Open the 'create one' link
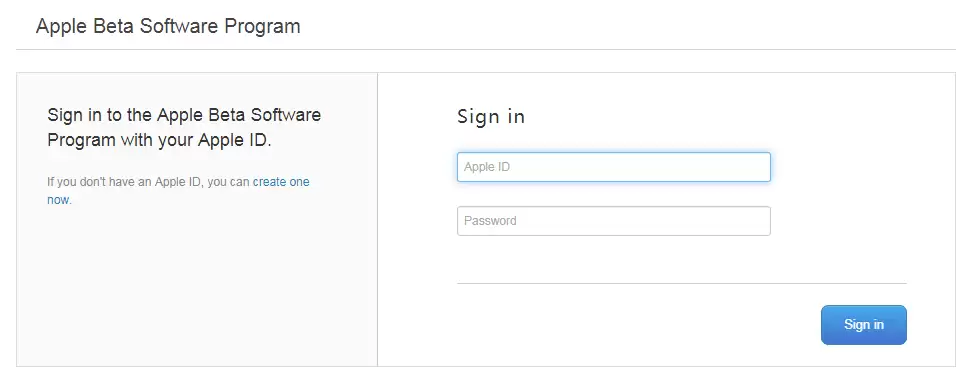The width and height of the screenshot is (972, 378). click(281, 182)
